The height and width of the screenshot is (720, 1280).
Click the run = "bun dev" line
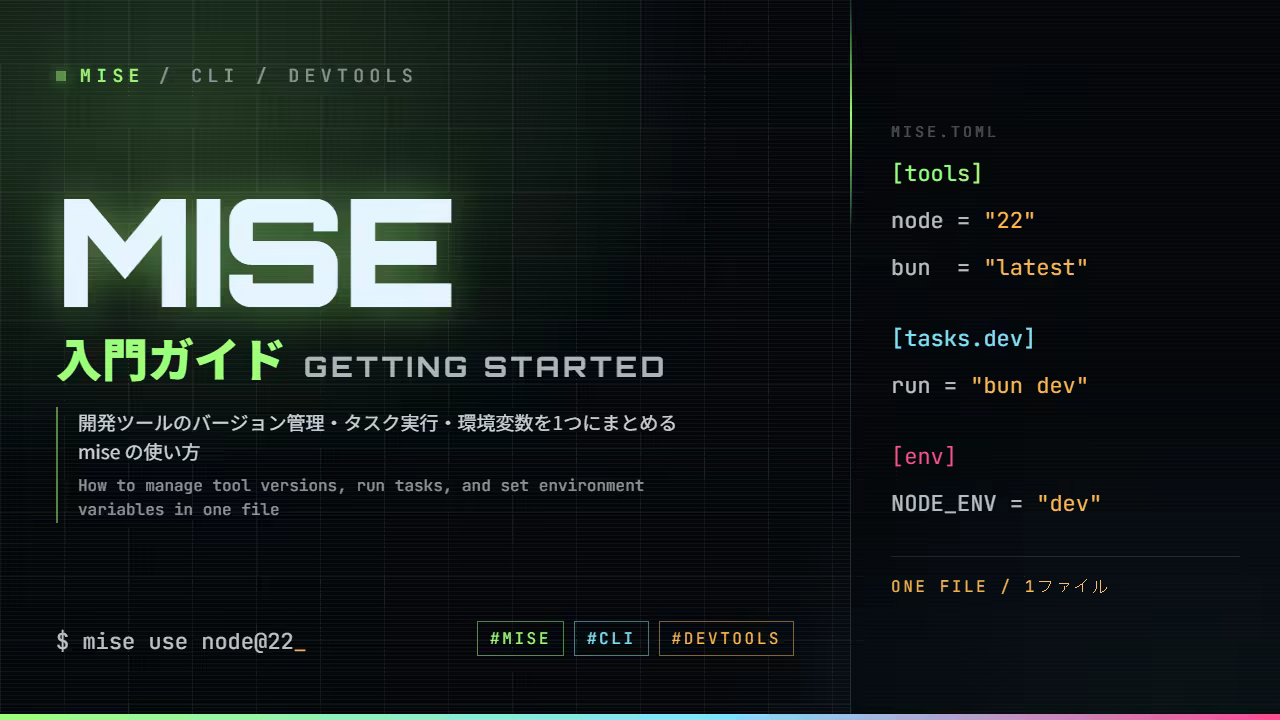(x=989, y=386)
